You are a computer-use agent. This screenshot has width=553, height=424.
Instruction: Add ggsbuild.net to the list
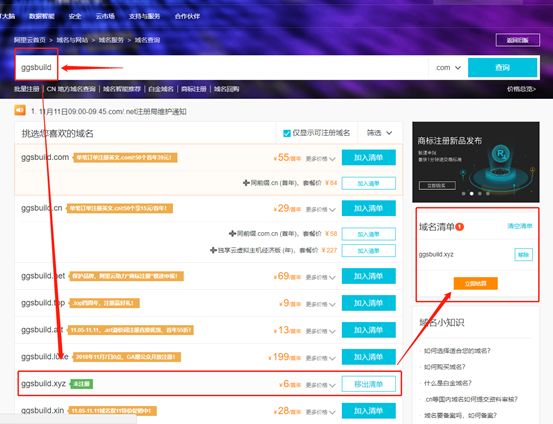pos(369,276)
